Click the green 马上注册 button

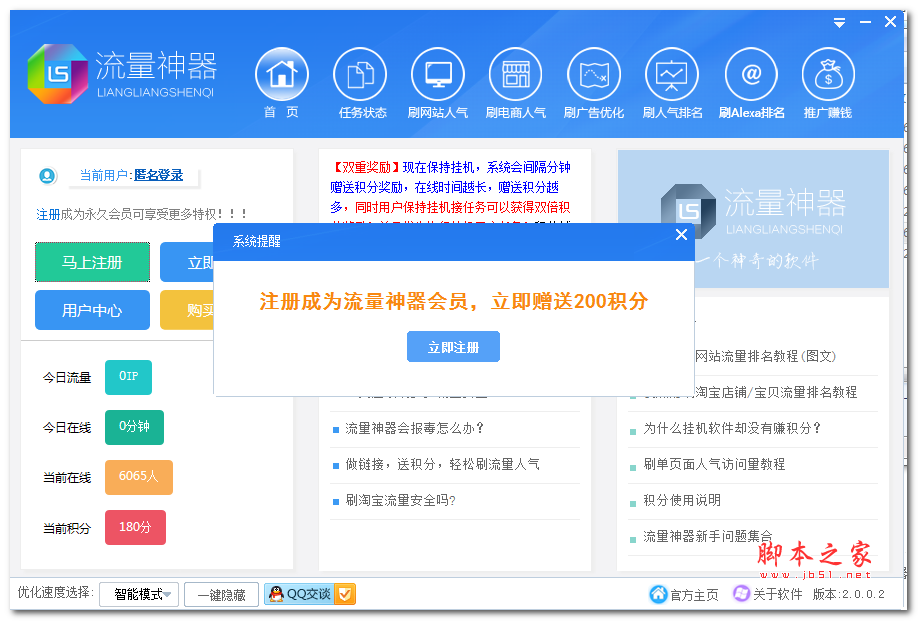pos(92,262)
